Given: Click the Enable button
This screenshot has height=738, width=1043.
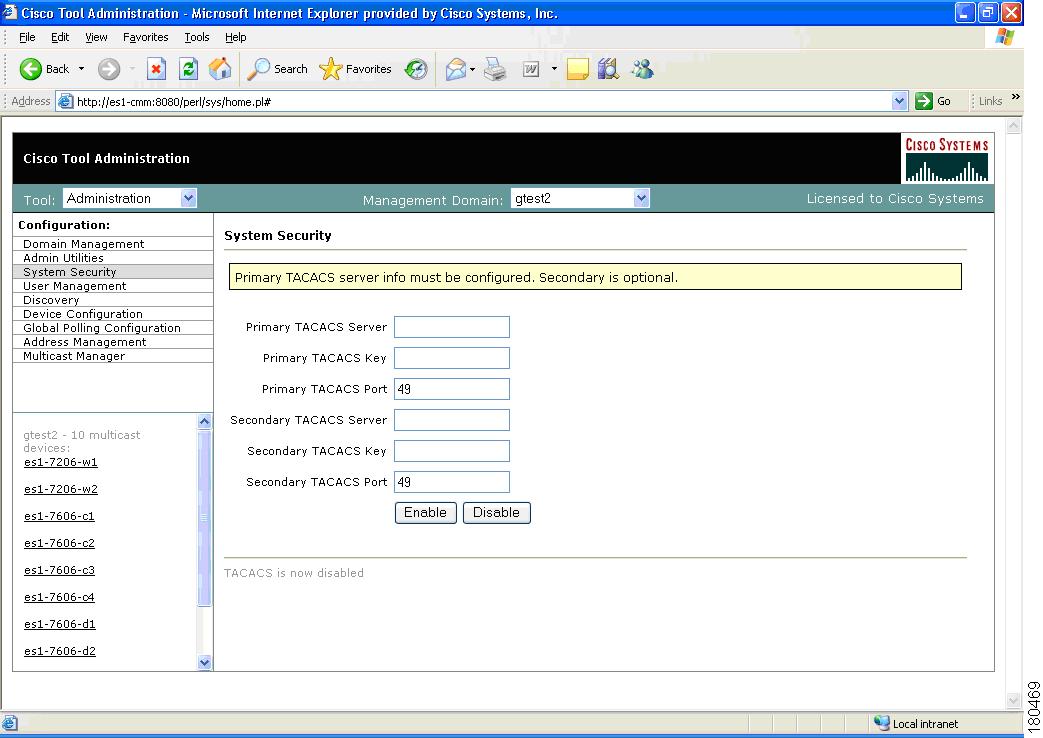Looking at the screenshot, I should (x=426, y=512).
